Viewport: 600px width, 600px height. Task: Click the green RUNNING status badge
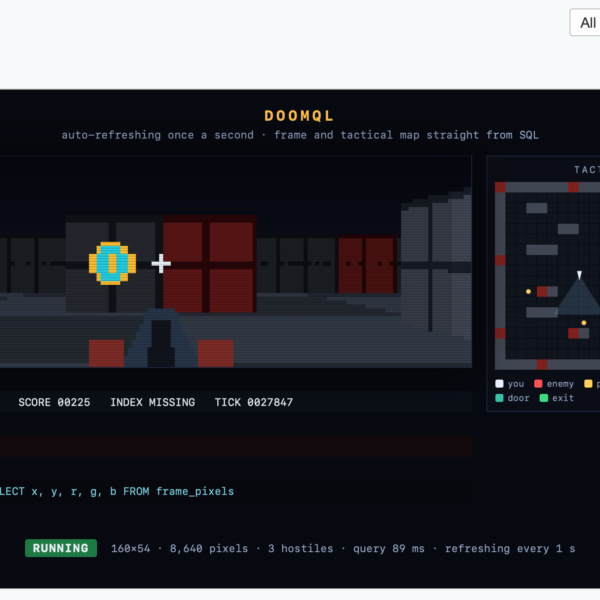tap(61, 548)
